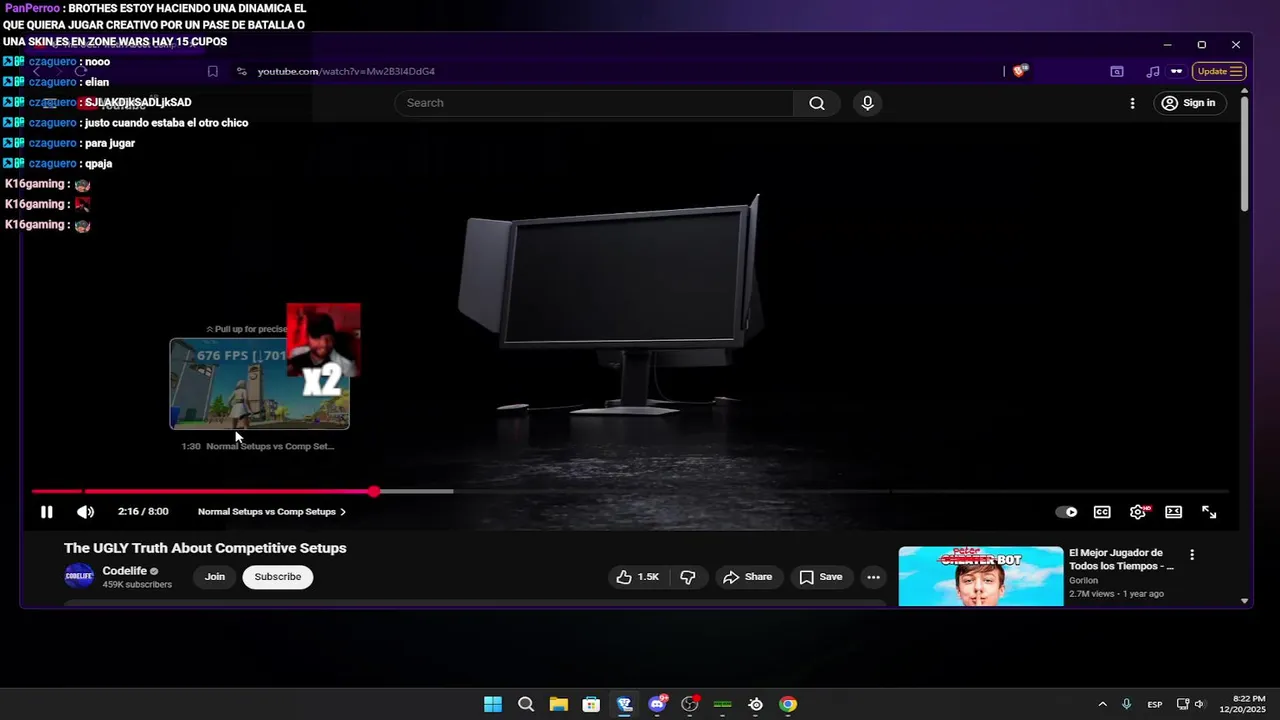Open Microsoft Store from taskbar
Image resolution: width=1280 pixels, height=720 pixels.
pos(591,704)
